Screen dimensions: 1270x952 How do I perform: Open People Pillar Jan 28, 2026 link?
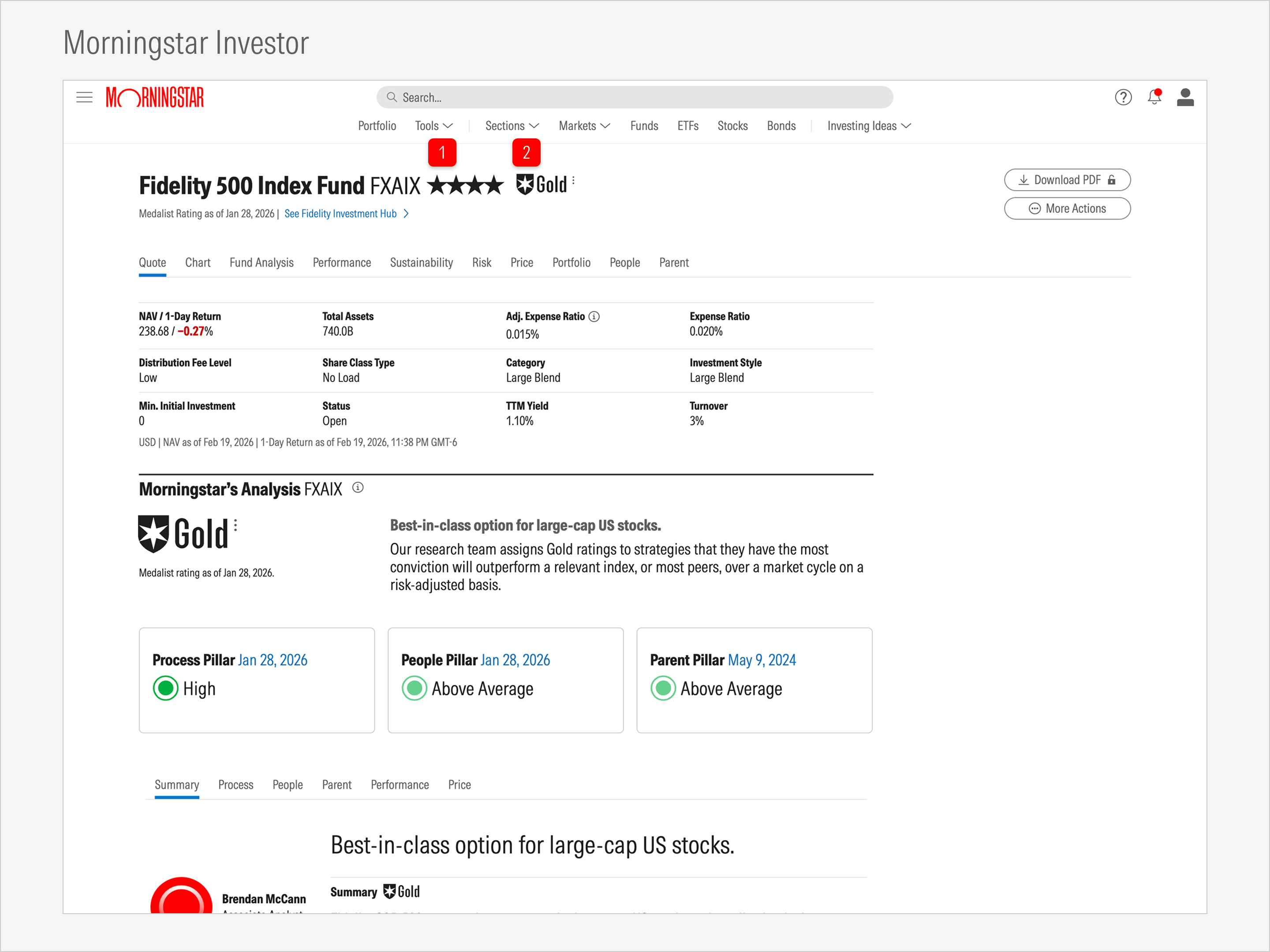coord(515,660)
